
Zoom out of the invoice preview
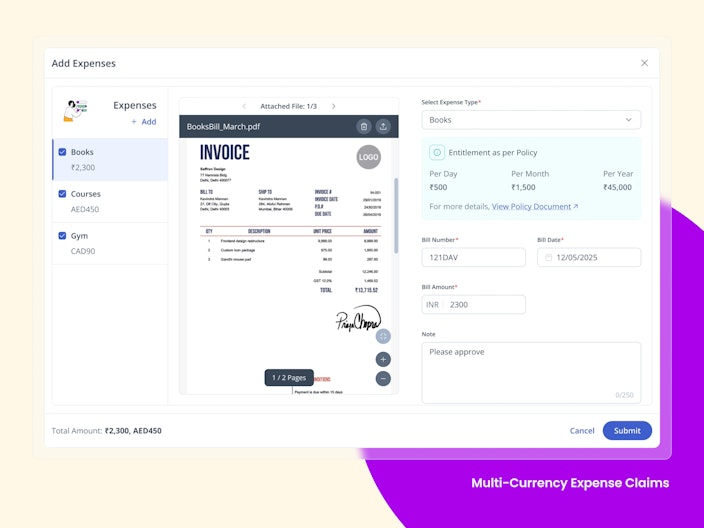(383, 378)
